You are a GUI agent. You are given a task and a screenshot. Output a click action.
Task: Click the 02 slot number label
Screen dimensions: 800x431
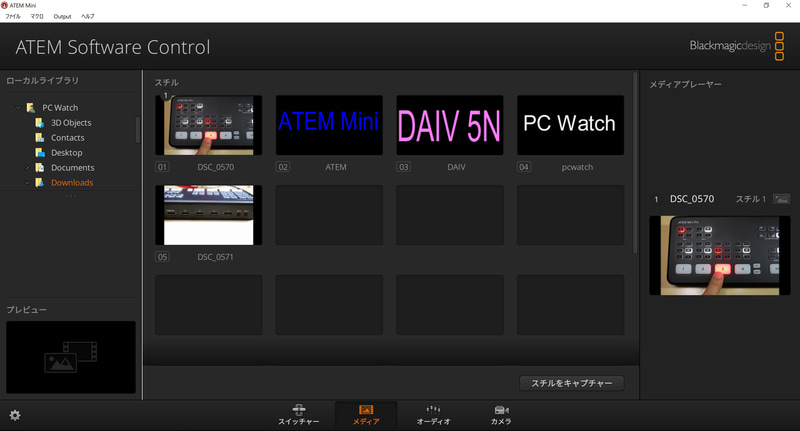[x=283, y=167]
